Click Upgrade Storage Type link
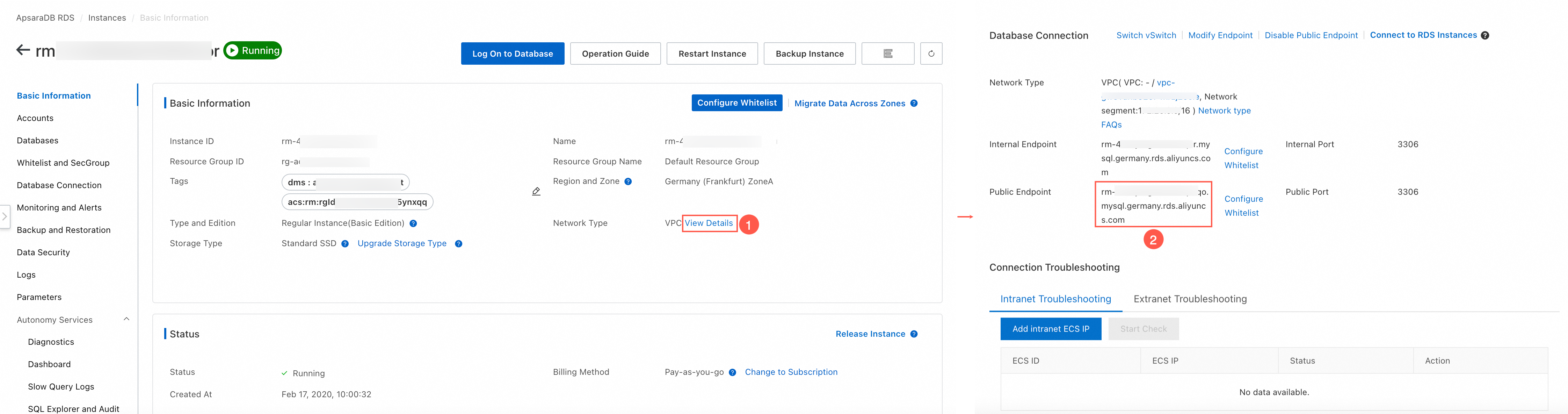This screenshot has height=414, width=1568. pos(402,243)
